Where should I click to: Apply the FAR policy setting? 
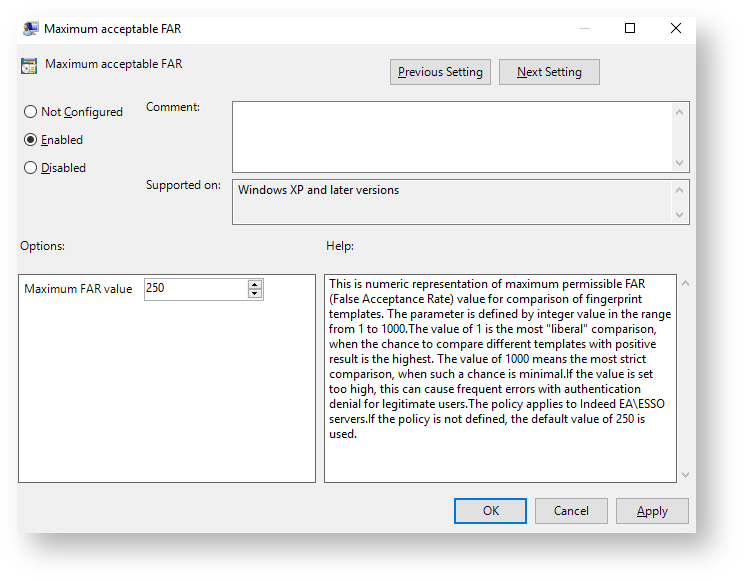tap(652, 511)
